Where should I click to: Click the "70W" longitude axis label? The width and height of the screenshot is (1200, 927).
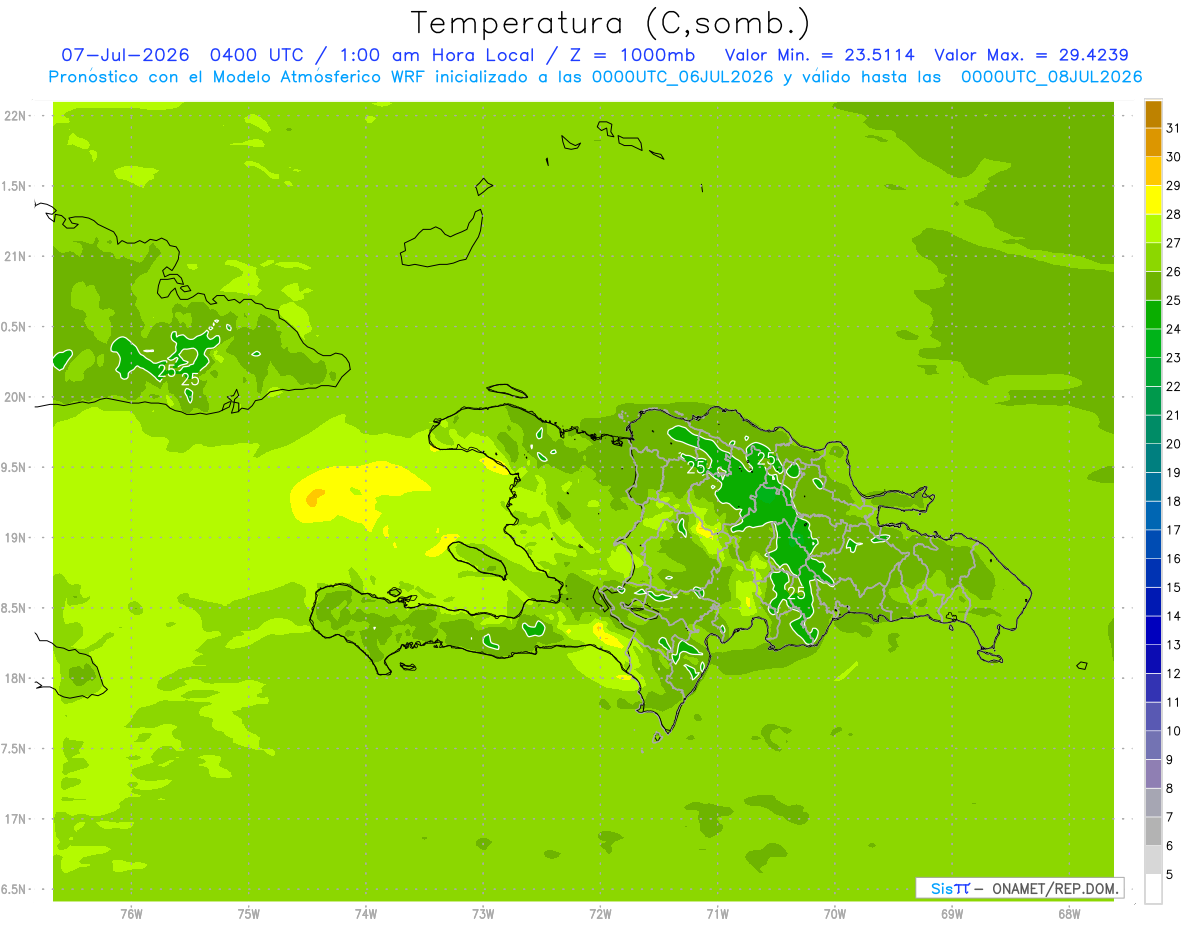pos(834,914)
